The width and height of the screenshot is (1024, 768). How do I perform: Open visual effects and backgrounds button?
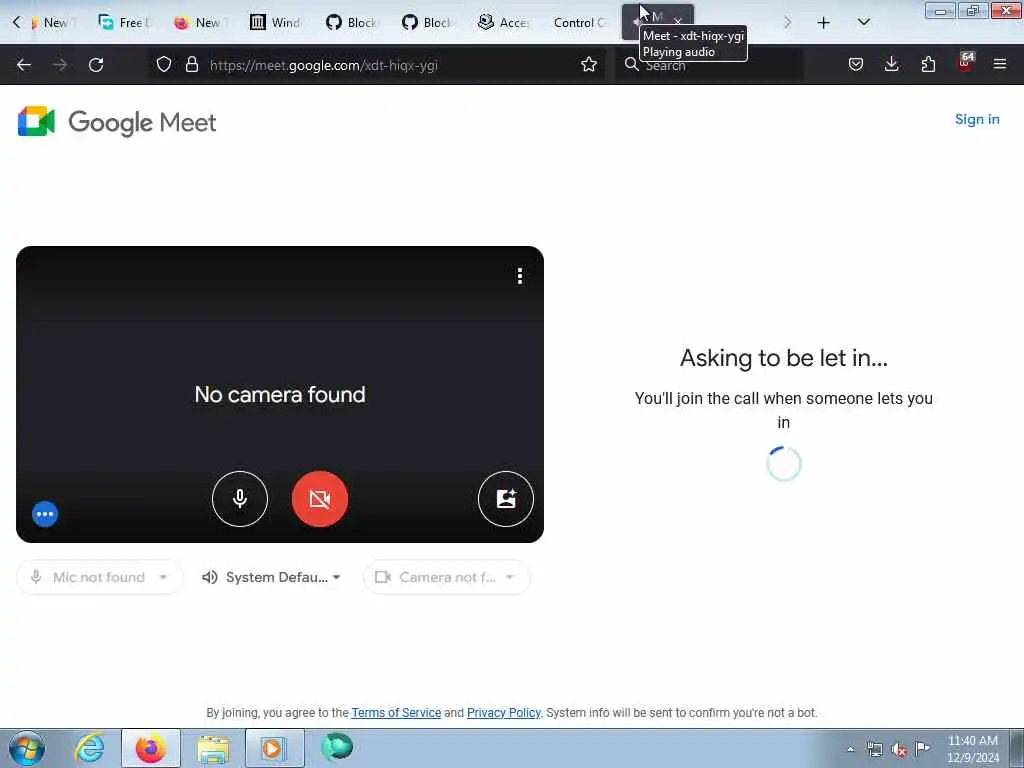click(506, 499)
